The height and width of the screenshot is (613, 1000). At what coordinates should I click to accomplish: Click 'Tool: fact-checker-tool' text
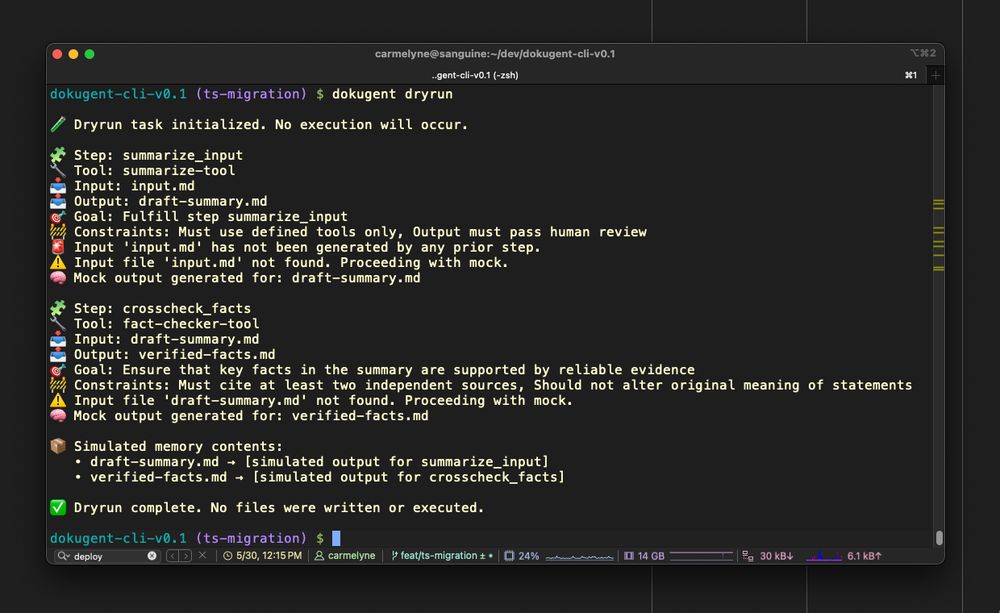click(166, 323)
